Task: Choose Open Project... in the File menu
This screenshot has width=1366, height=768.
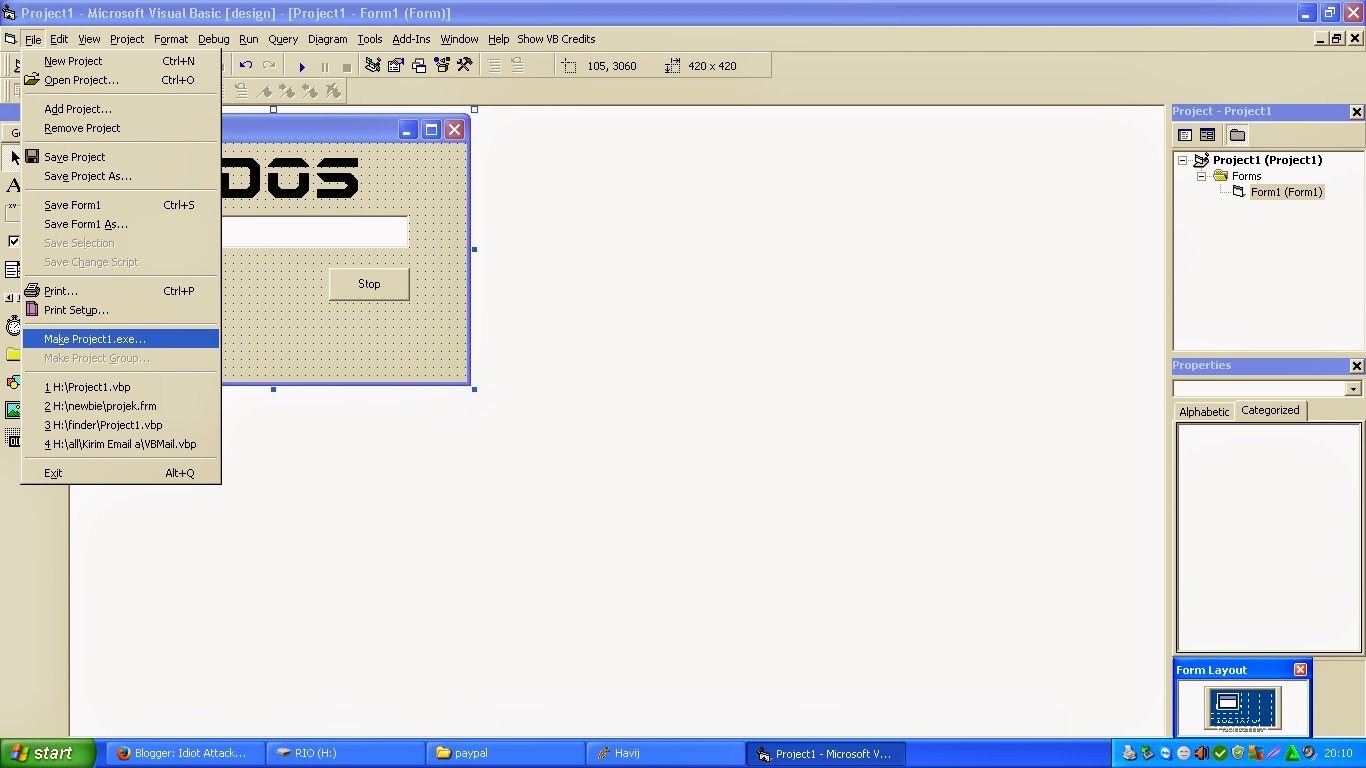Action: pyautogui.click(x=120, y=80)
